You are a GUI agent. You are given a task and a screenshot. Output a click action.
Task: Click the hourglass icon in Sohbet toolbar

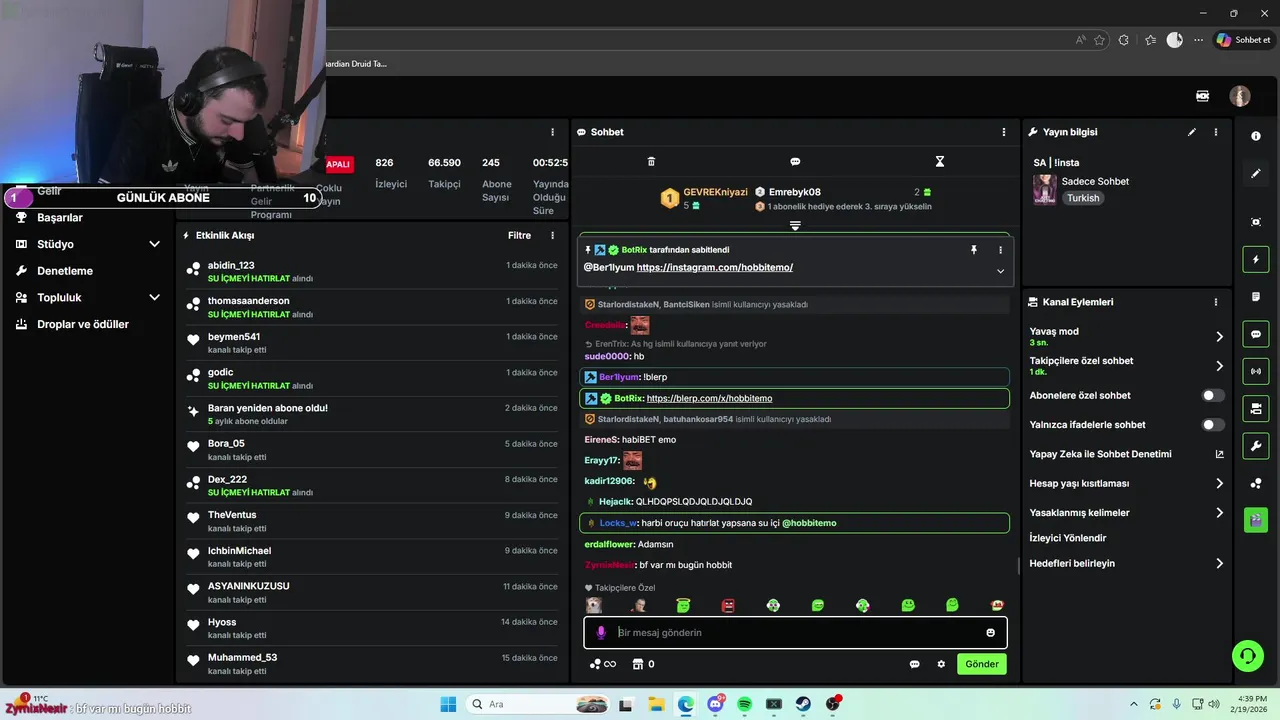[x=940, y=161]
